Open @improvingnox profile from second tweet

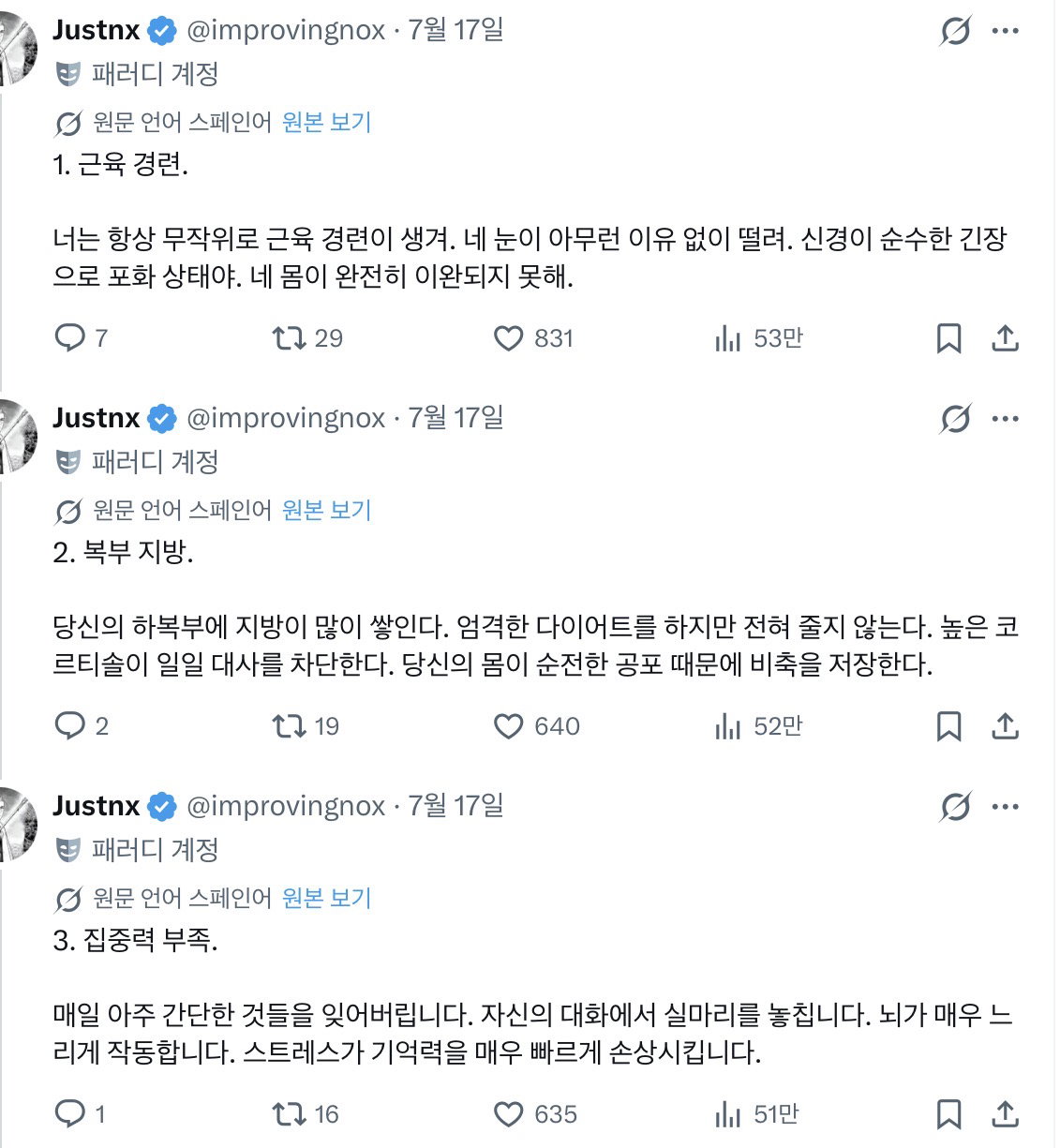point(286,418)
